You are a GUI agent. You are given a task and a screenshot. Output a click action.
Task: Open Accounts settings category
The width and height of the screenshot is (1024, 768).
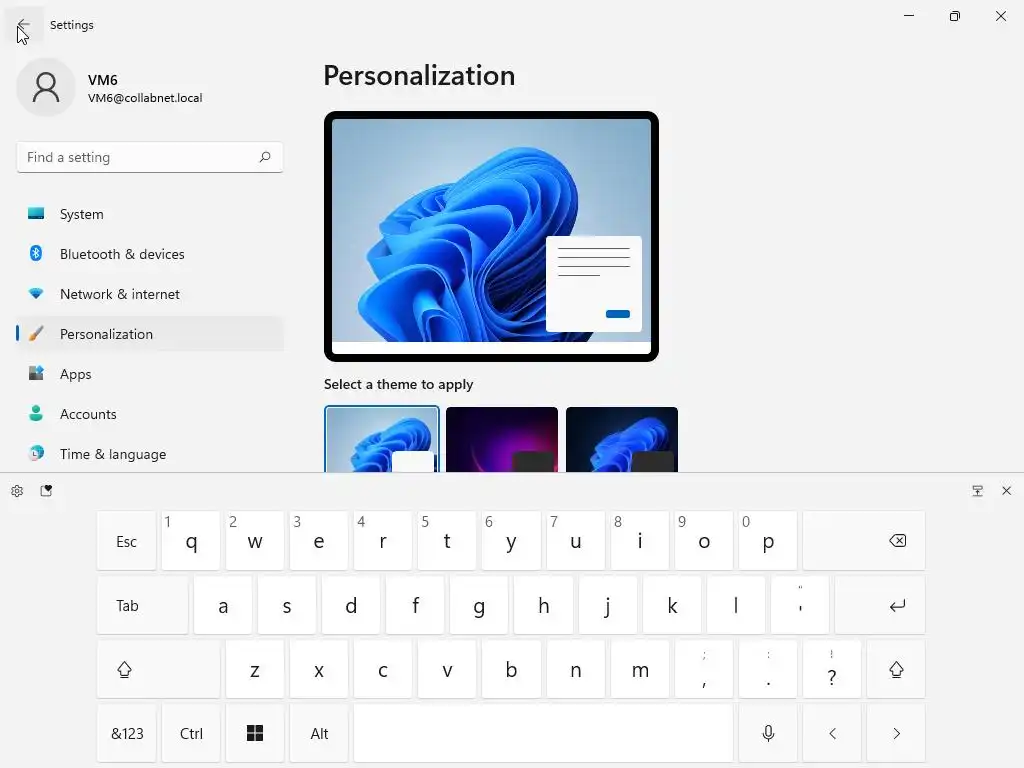click(150, 414)
